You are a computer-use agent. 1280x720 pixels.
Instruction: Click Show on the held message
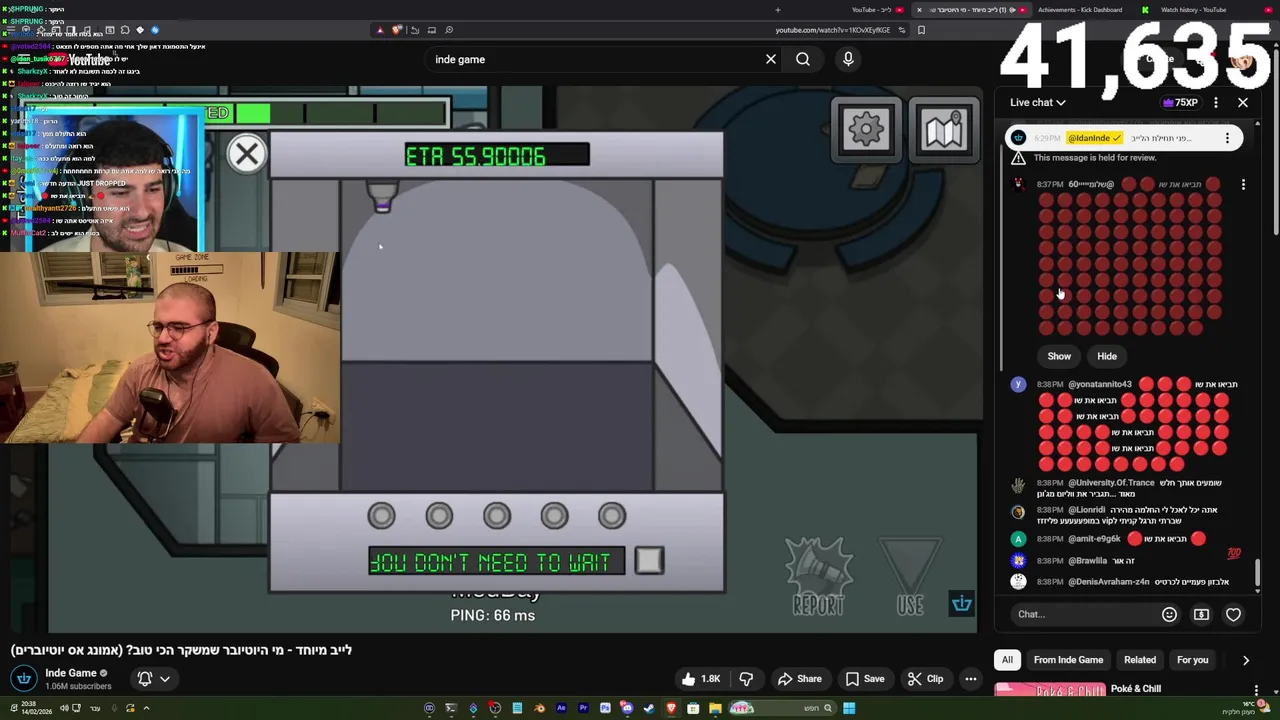click(x=1059, y=356)
